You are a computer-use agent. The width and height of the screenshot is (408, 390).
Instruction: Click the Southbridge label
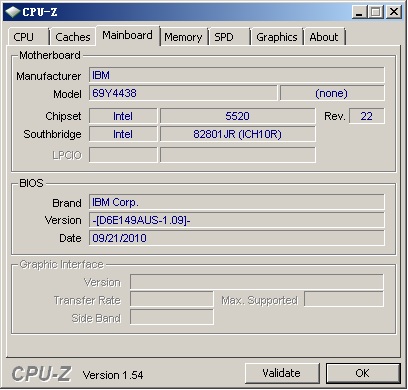tap(52, 134)
